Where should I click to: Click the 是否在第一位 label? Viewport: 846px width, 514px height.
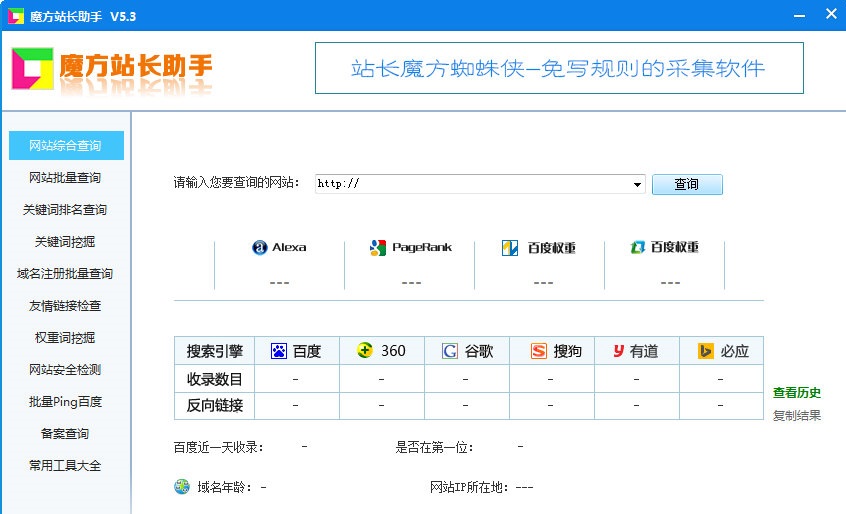[x=434, y=447]
